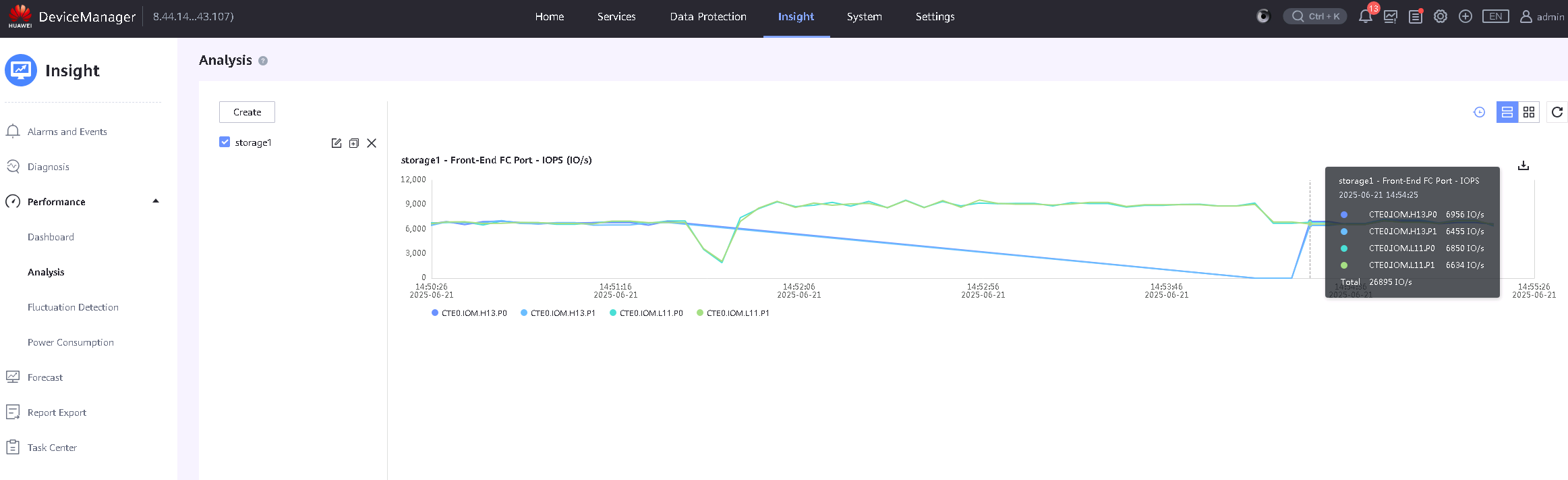Click the Huawei logo in header
This screenshot has height=480, width=1568.
pos(20,16)
